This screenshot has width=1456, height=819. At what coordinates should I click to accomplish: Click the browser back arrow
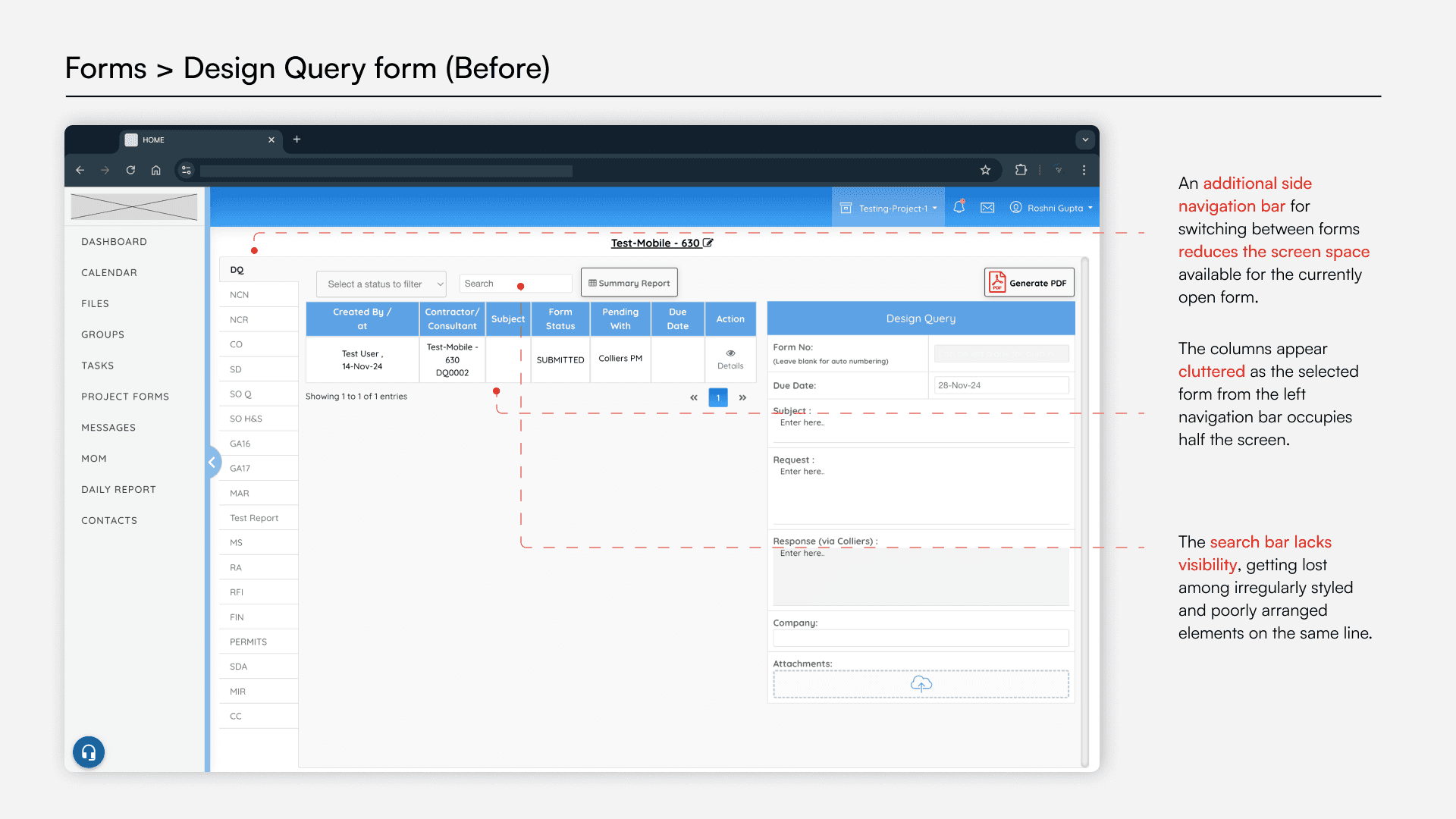80,171
